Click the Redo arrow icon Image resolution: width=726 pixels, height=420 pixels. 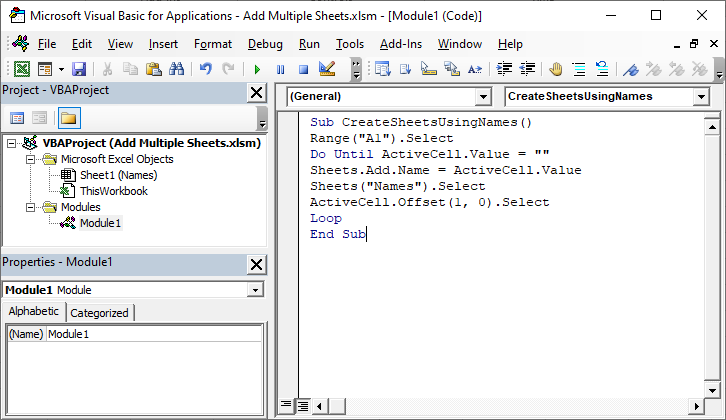(x=228, y=69)
